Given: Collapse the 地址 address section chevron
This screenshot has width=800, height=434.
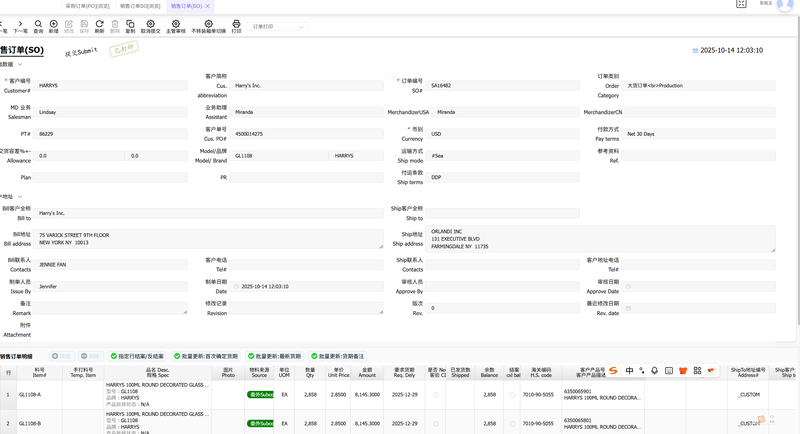Looking at the screenshot, I should click(19, 197).
